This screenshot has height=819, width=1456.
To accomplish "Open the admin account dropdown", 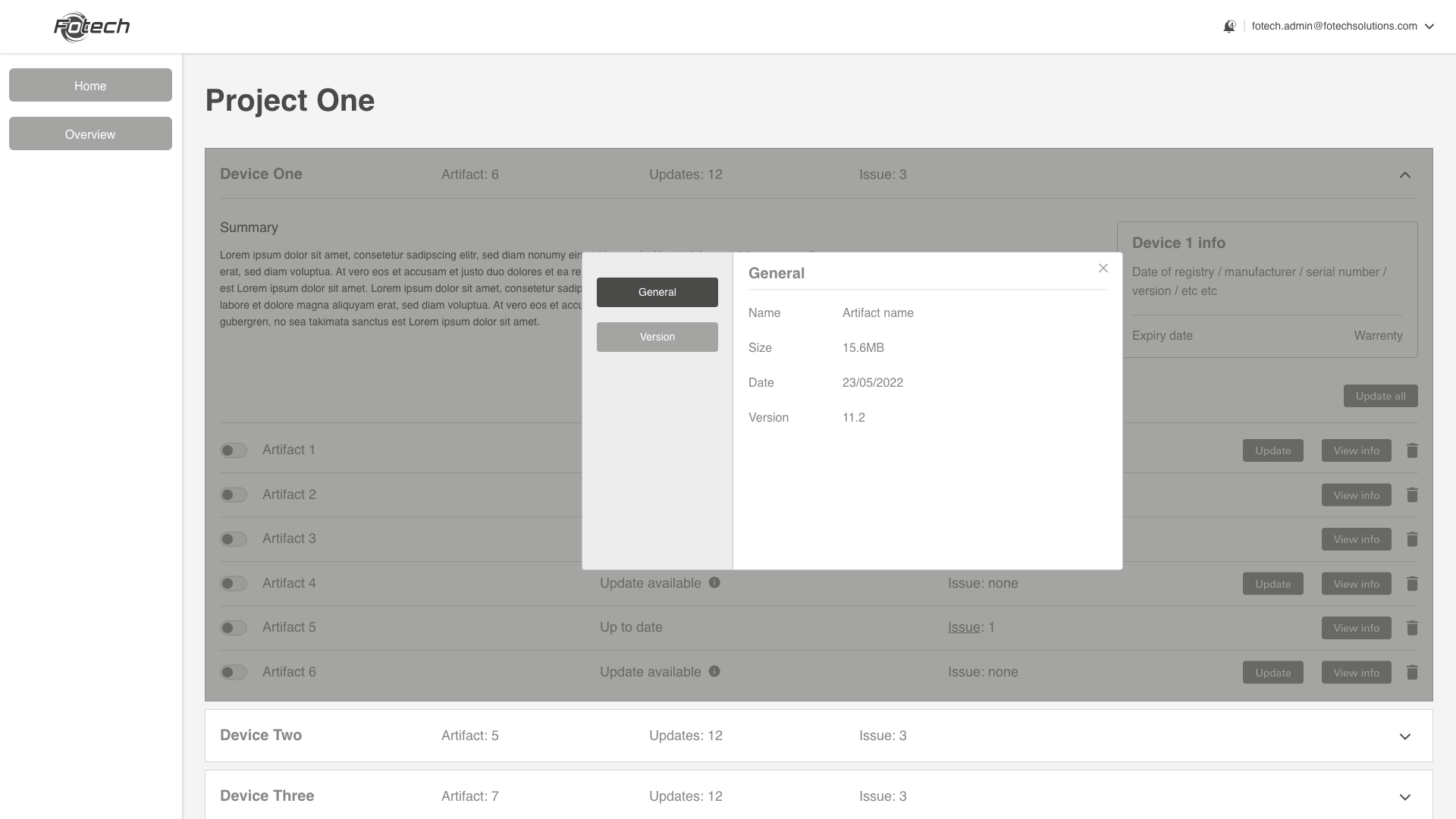I will (x=1429, y=27).
